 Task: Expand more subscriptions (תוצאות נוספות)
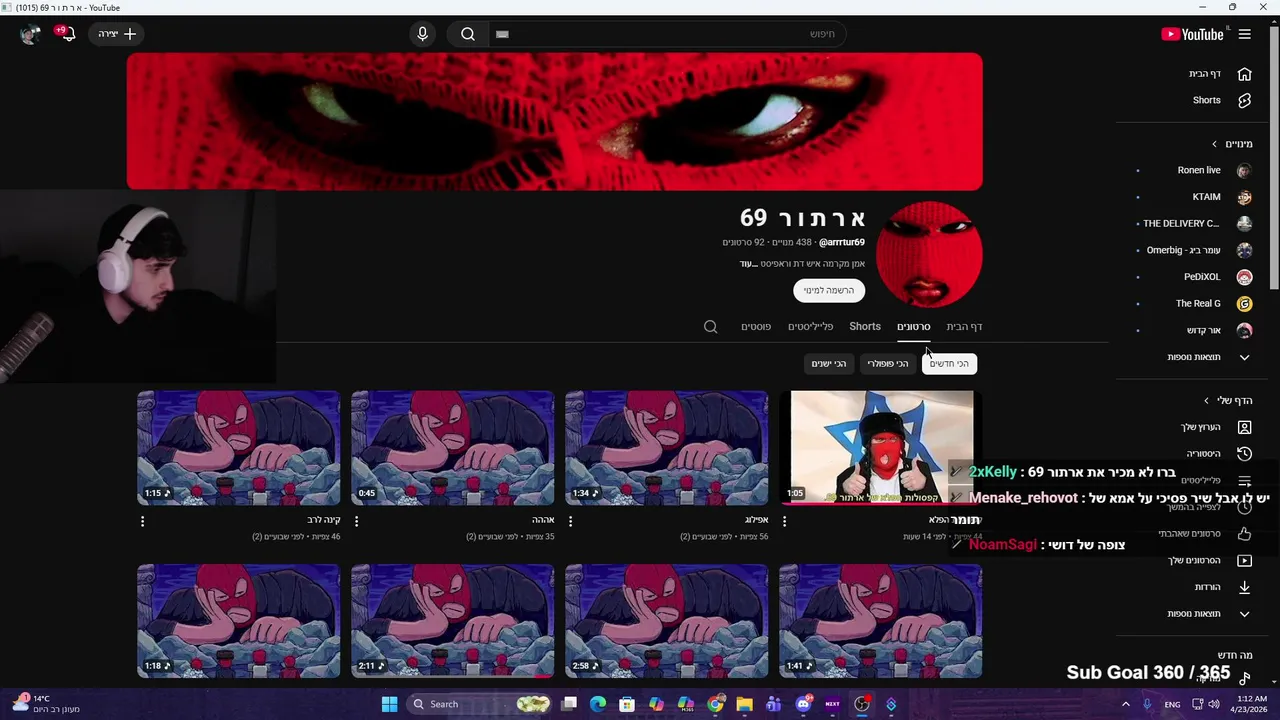(1208, 357)
